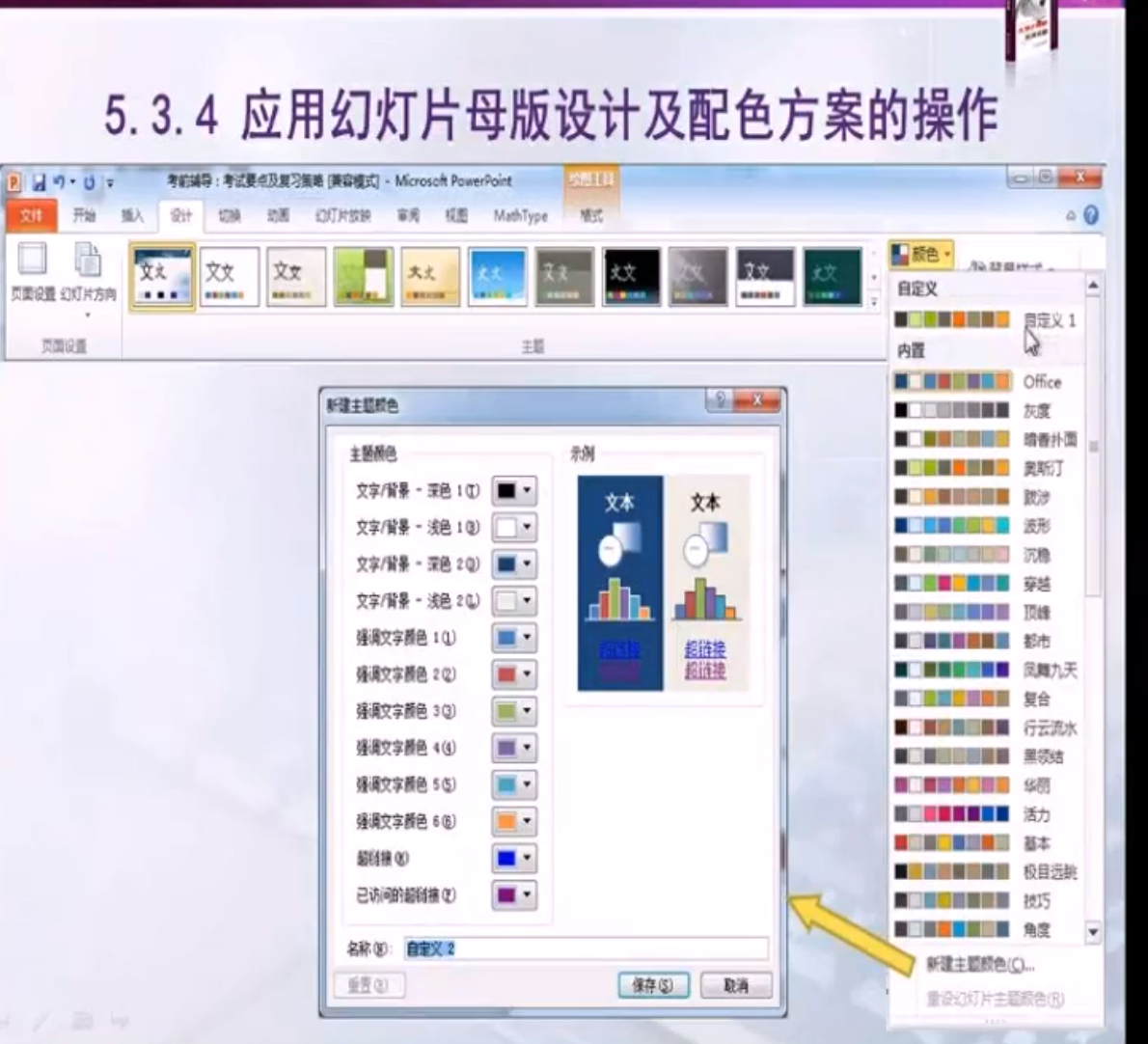Viewport: 1148px width, 1044px height.
Task: Click the Save icon in the quick access toolbar
Action: pos(40,181)
